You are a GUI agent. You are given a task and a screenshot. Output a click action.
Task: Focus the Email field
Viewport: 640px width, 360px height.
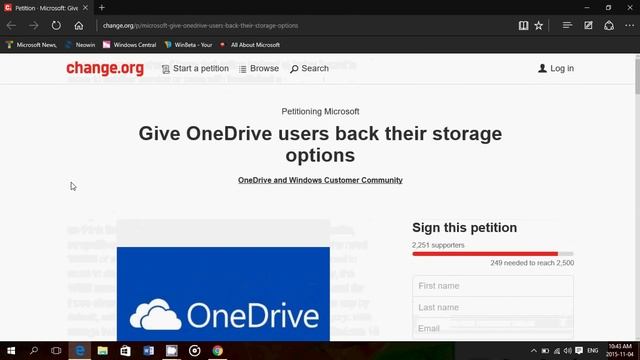[x=493, y=329]
